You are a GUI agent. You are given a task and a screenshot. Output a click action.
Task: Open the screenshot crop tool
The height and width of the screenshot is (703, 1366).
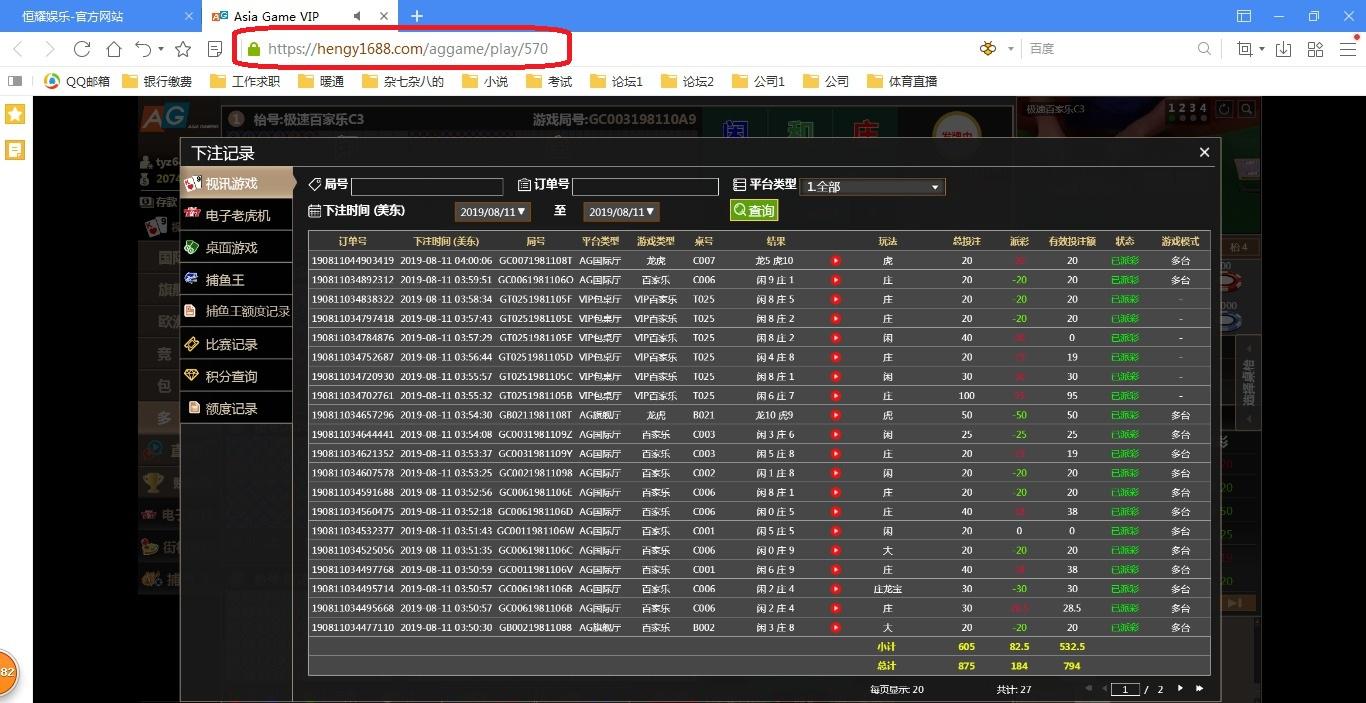[1245, 49]
